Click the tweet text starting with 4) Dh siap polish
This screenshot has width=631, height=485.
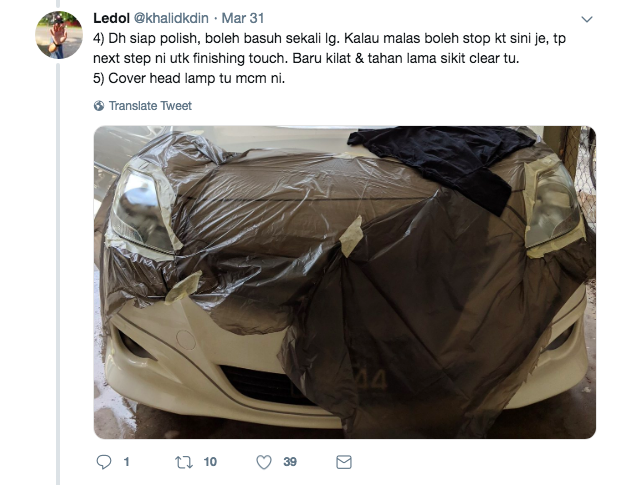[329, 48]
